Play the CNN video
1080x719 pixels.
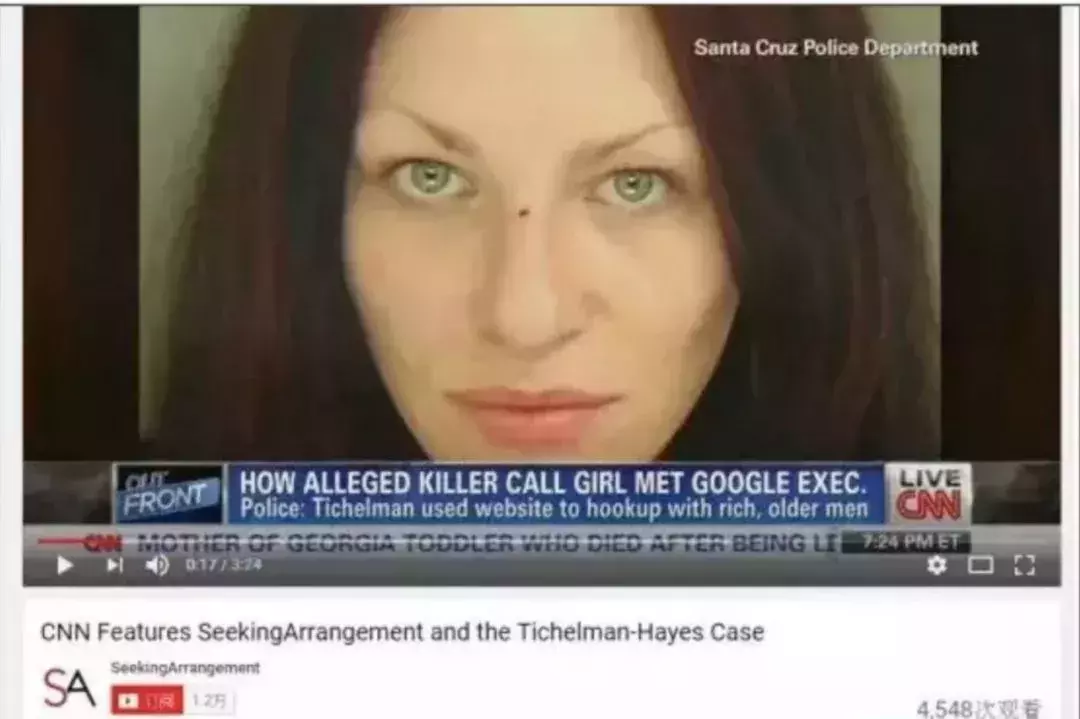click(65, 565)
